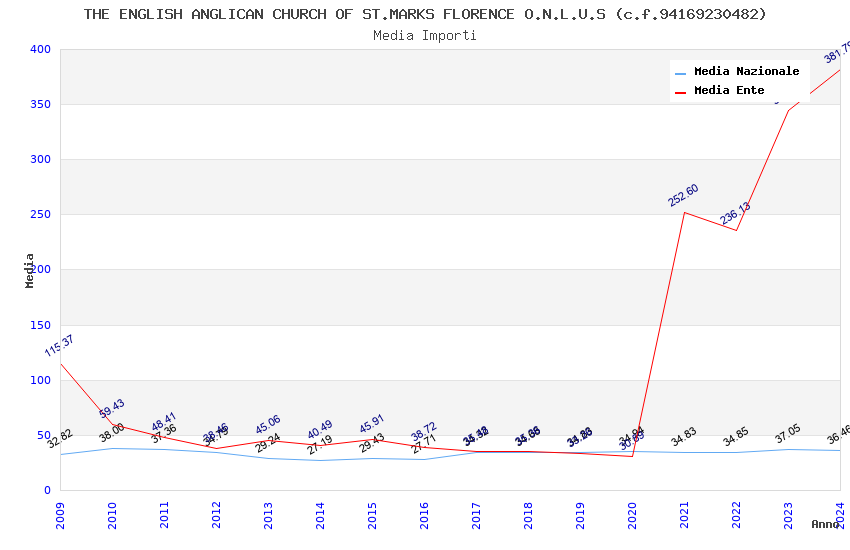
Task: Click the 236.13 data label
Action: (x=735, y=213)
